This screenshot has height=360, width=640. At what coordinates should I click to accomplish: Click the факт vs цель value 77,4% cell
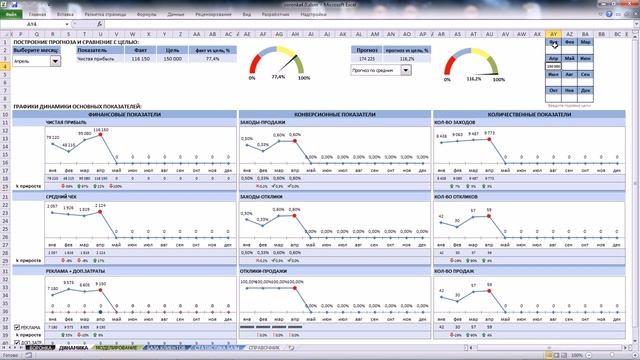[x=213, y=59]
